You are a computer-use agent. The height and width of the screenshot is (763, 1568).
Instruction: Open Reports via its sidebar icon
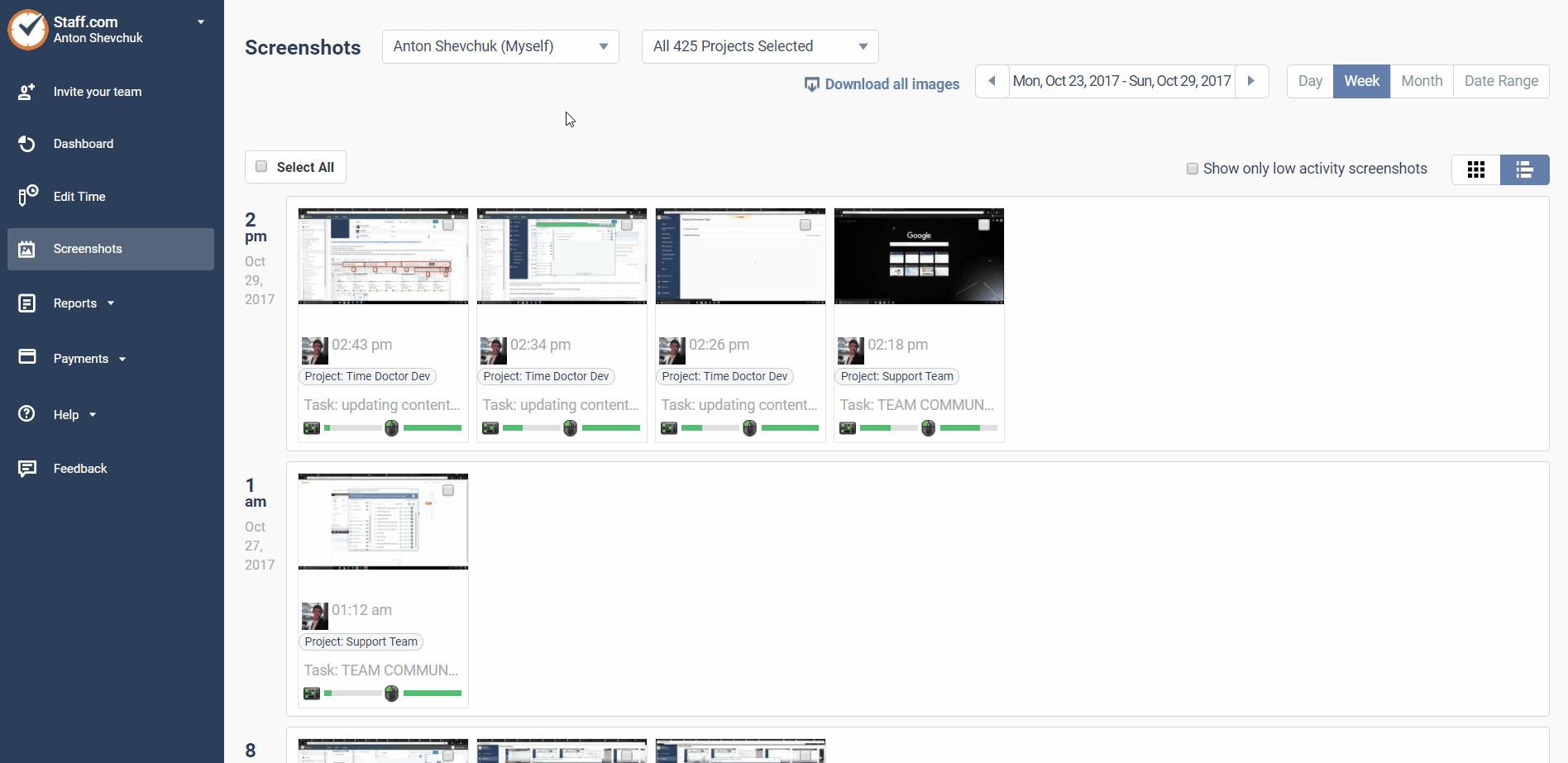27,303
